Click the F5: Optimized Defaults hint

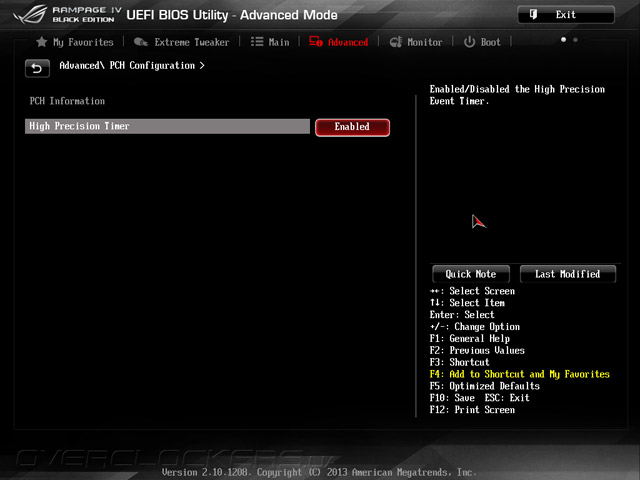[484, 386]
